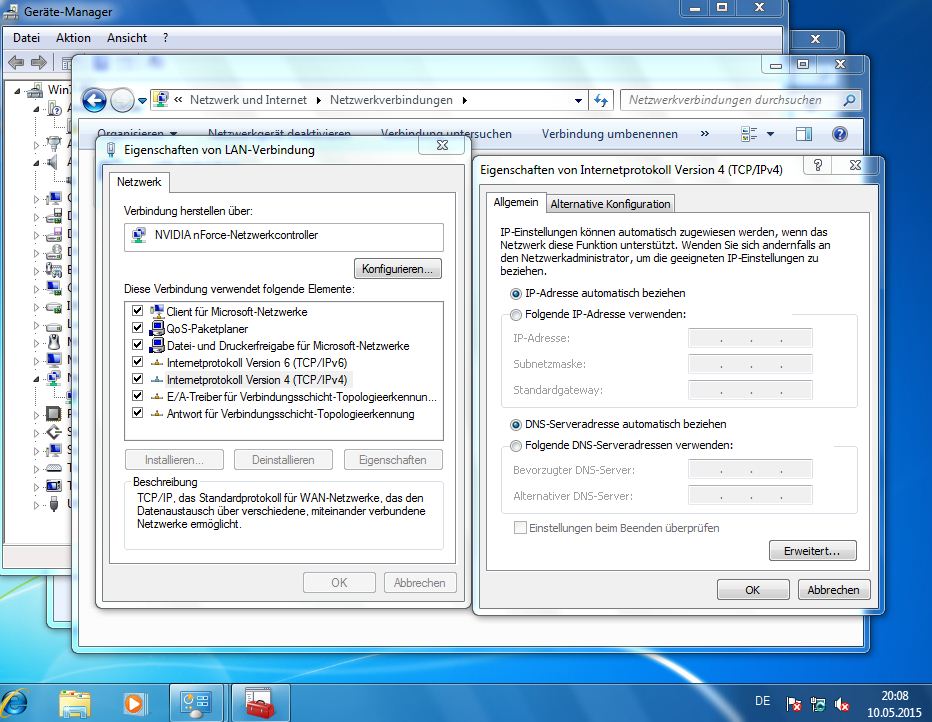Click the Subnetzmaske input field

750,364
